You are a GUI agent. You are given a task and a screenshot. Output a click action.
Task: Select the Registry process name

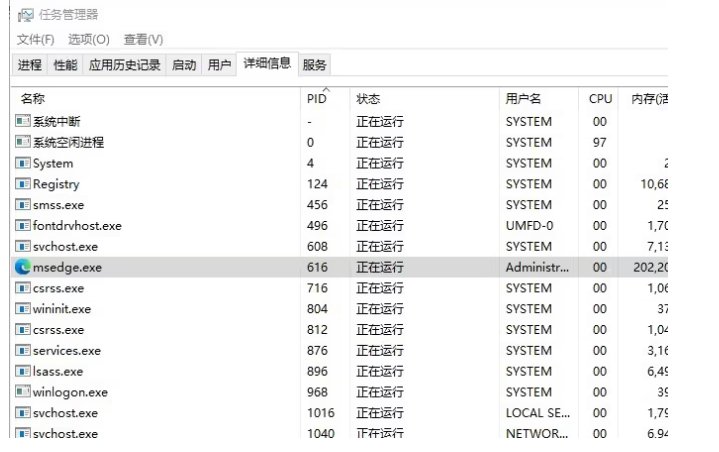[x=56, y=184]
